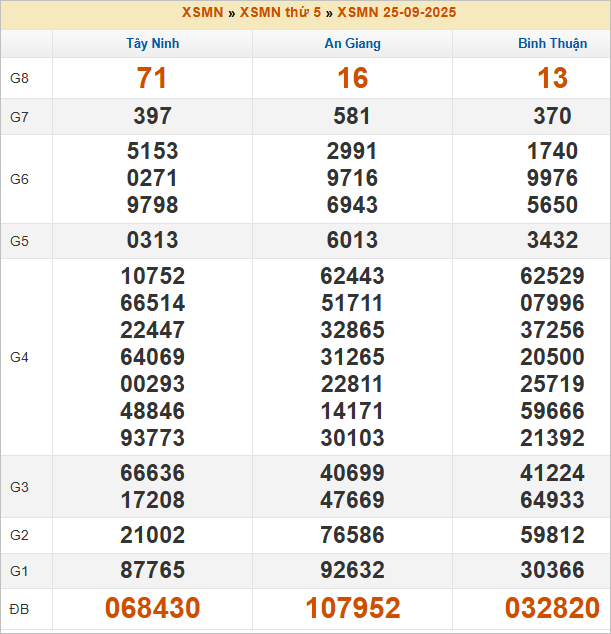Open the first XSMN breadcrumb link
This screenshot has width=611, height=634.
(x=202, y=13)
